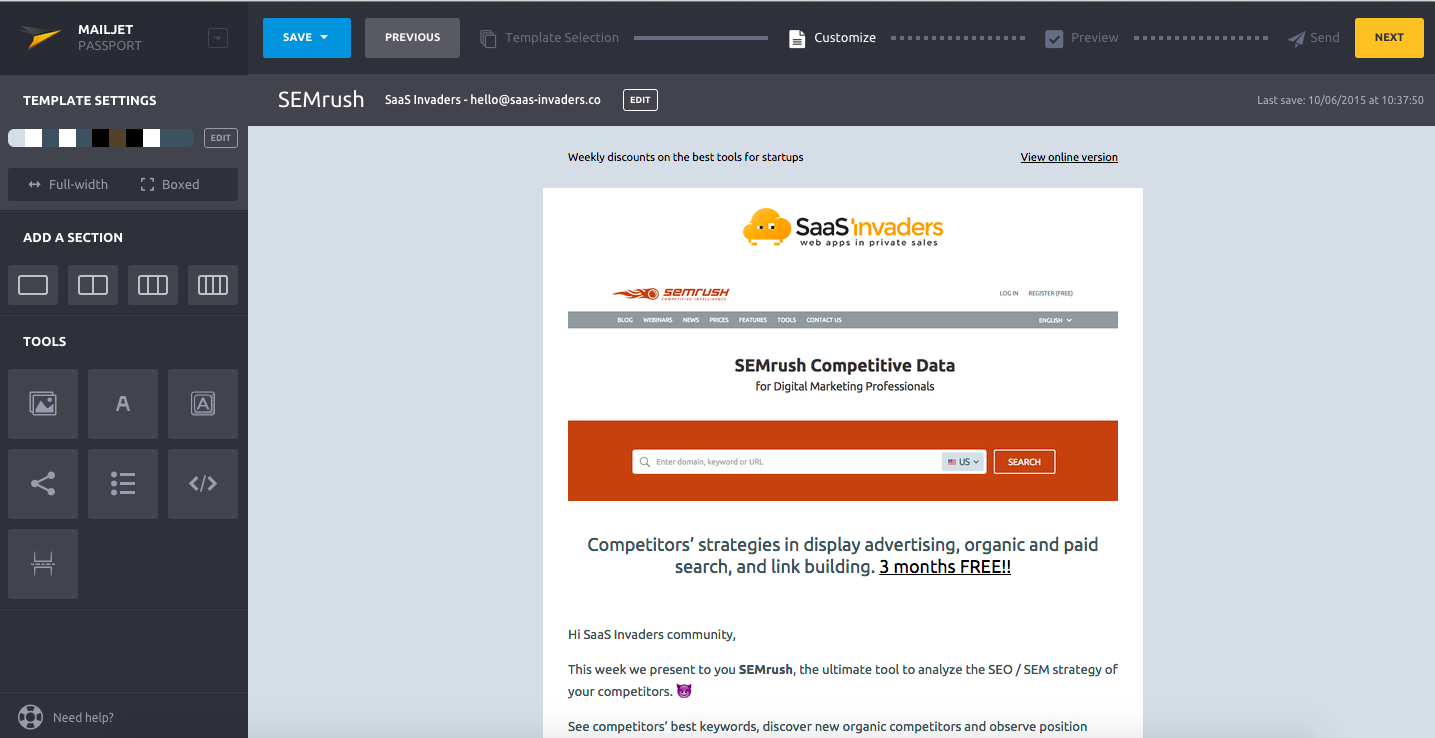
Task: Choose the Boxed layout option
Action: tap(169, 185)
